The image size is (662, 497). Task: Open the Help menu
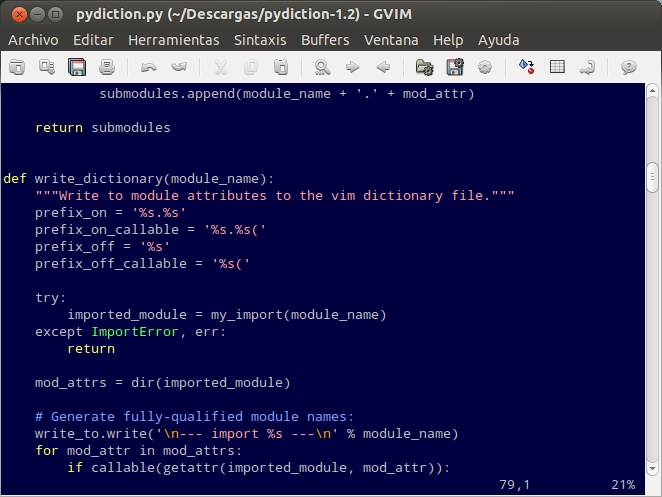pyautogui.click(x=448, y=40)
